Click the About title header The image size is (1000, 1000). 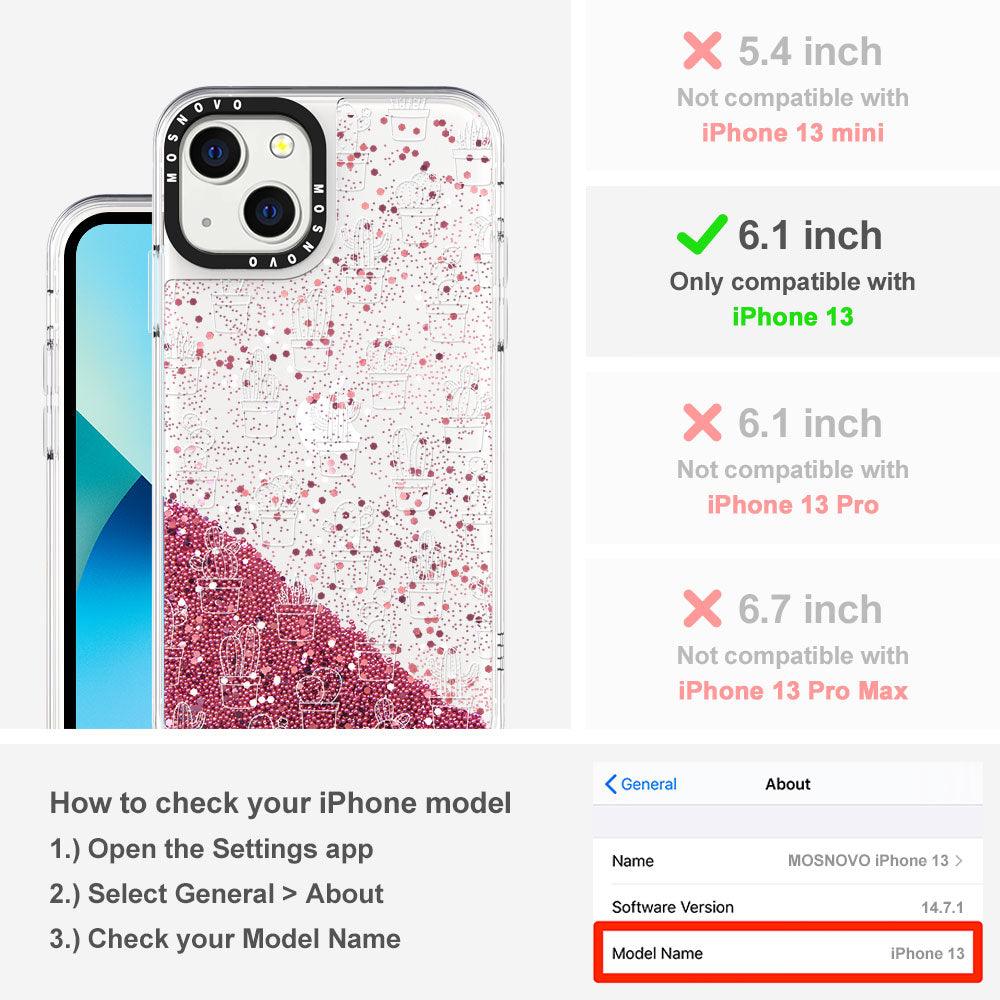[788, 784]
